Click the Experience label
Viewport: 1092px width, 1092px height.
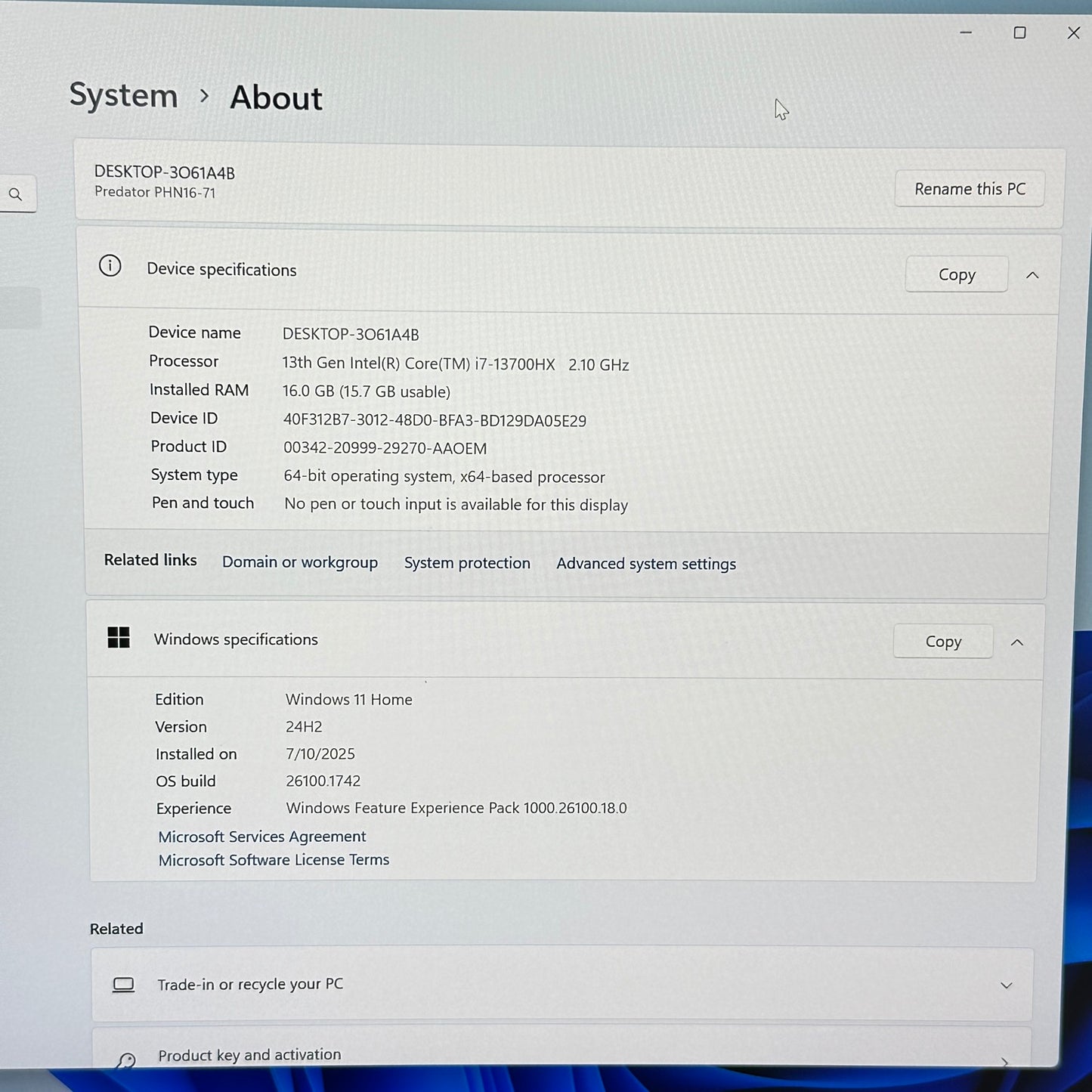point(193,809)
